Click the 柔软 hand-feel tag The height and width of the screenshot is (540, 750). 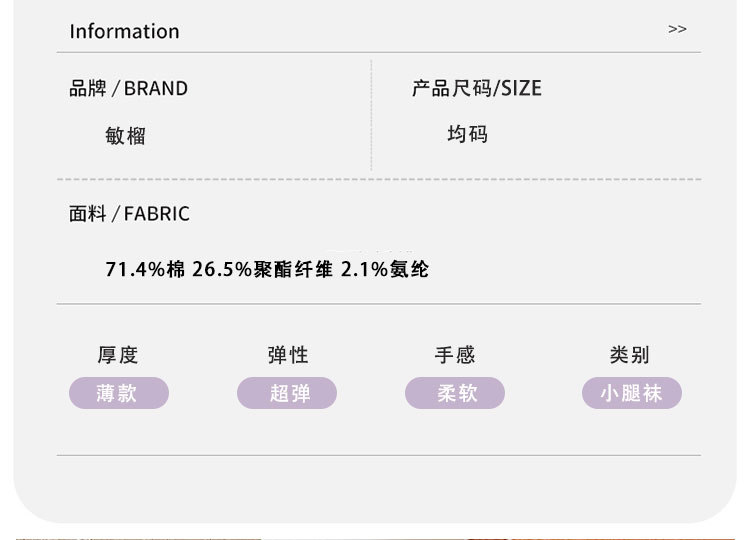coord(455,393)
